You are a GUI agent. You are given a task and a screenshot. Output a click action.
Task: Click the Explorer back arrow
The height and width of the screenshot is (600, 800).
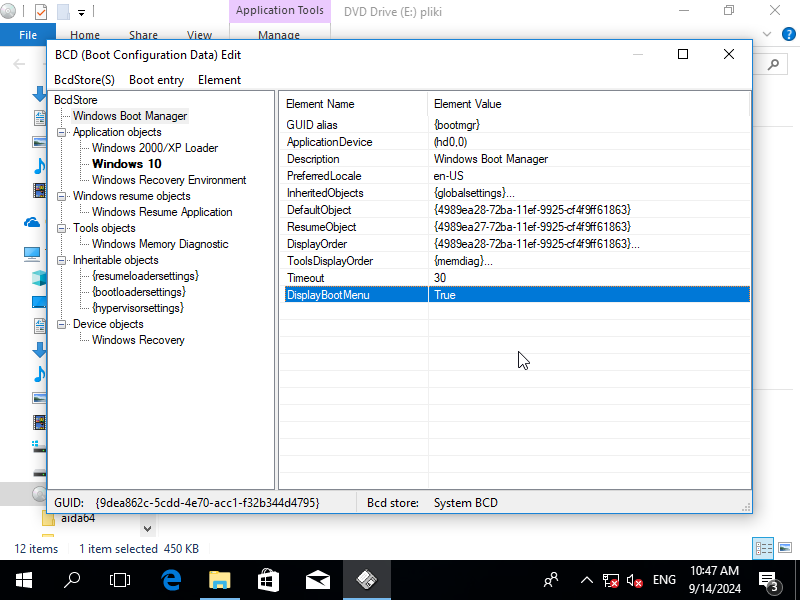19,64
